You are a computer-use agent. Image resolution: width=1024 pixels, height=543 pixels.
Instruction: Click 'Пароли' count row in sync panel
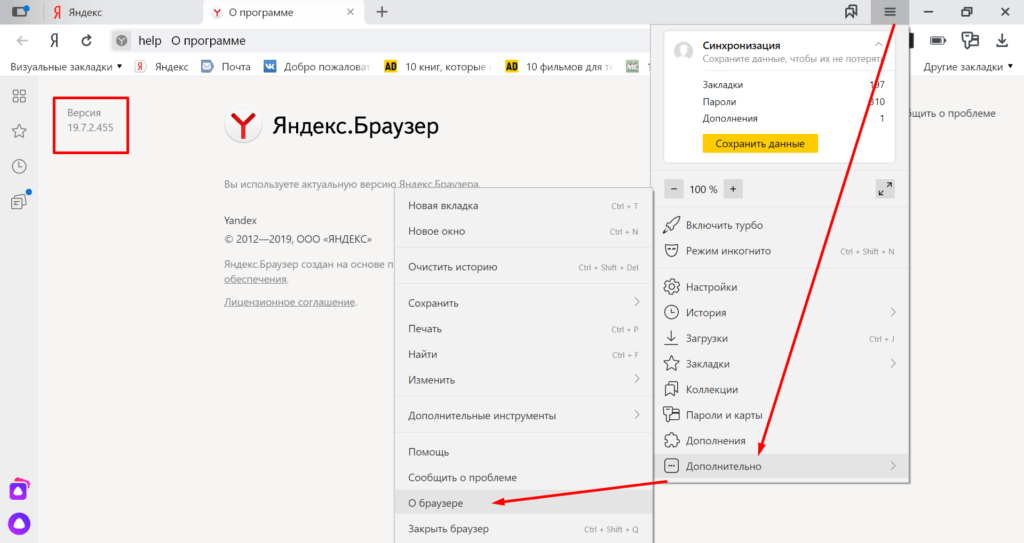793,101
